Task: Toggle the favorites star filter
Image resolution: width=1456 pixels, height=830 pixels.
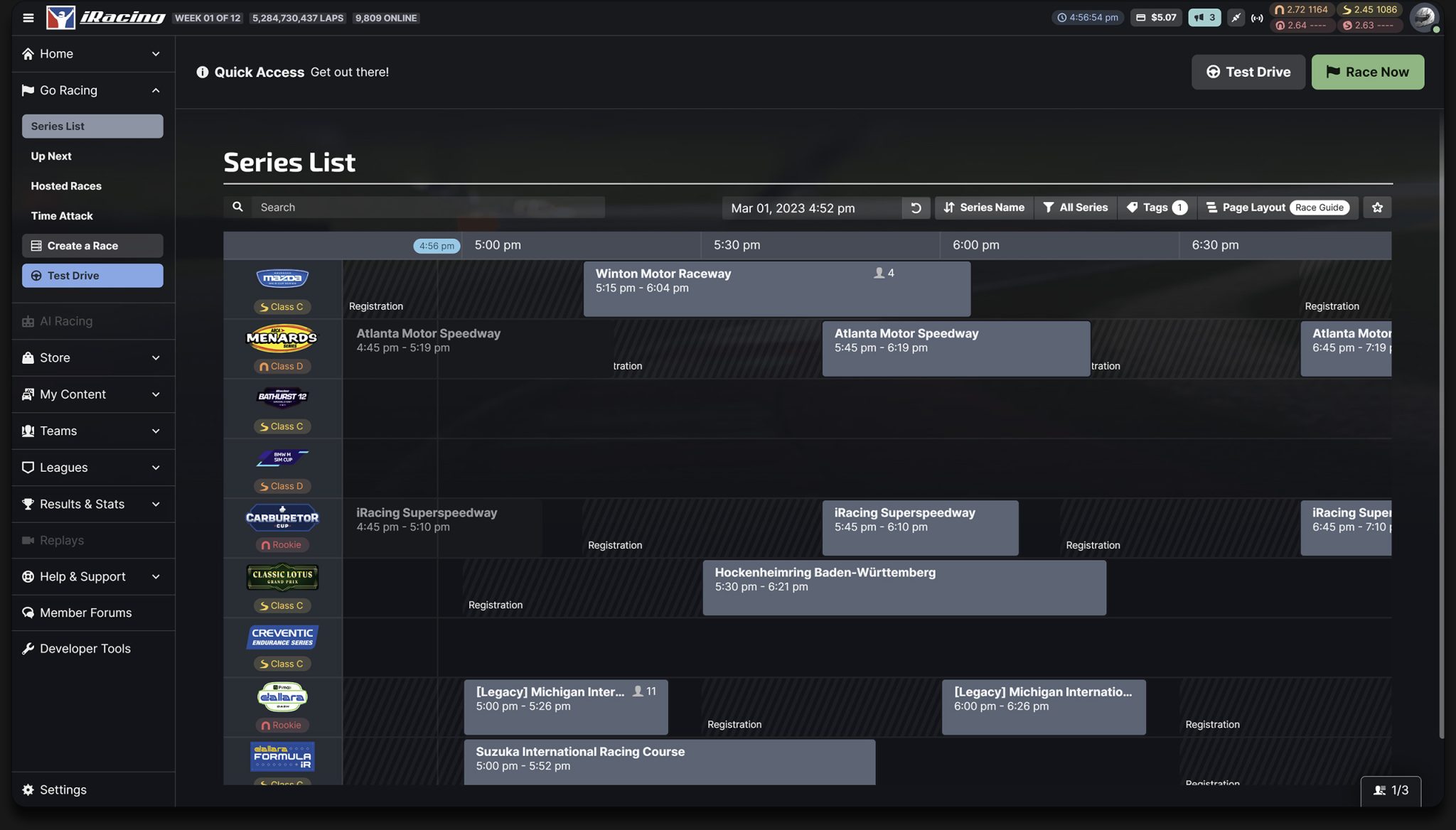Action: coord(1377,207)
